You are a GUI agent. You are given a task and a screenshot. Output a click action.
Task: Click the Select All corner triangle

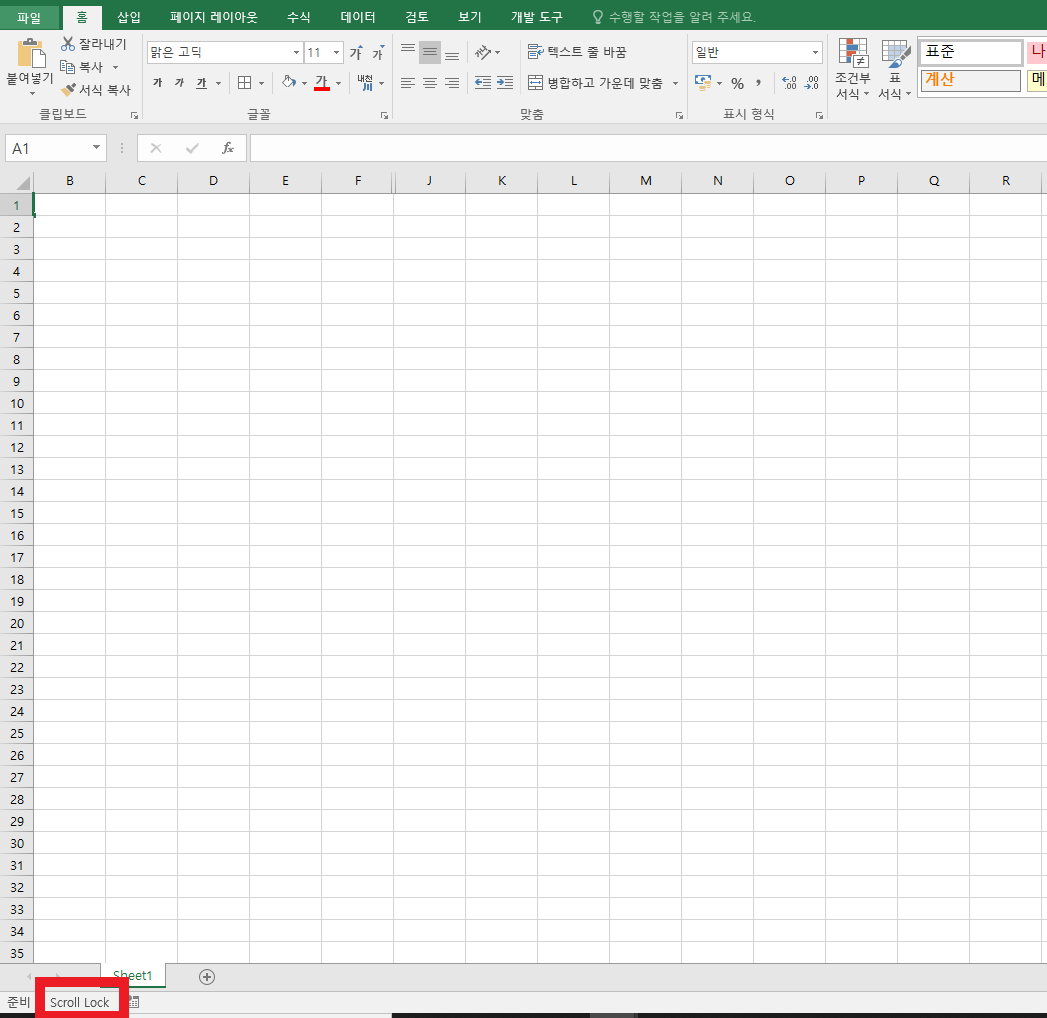(22, 183)
